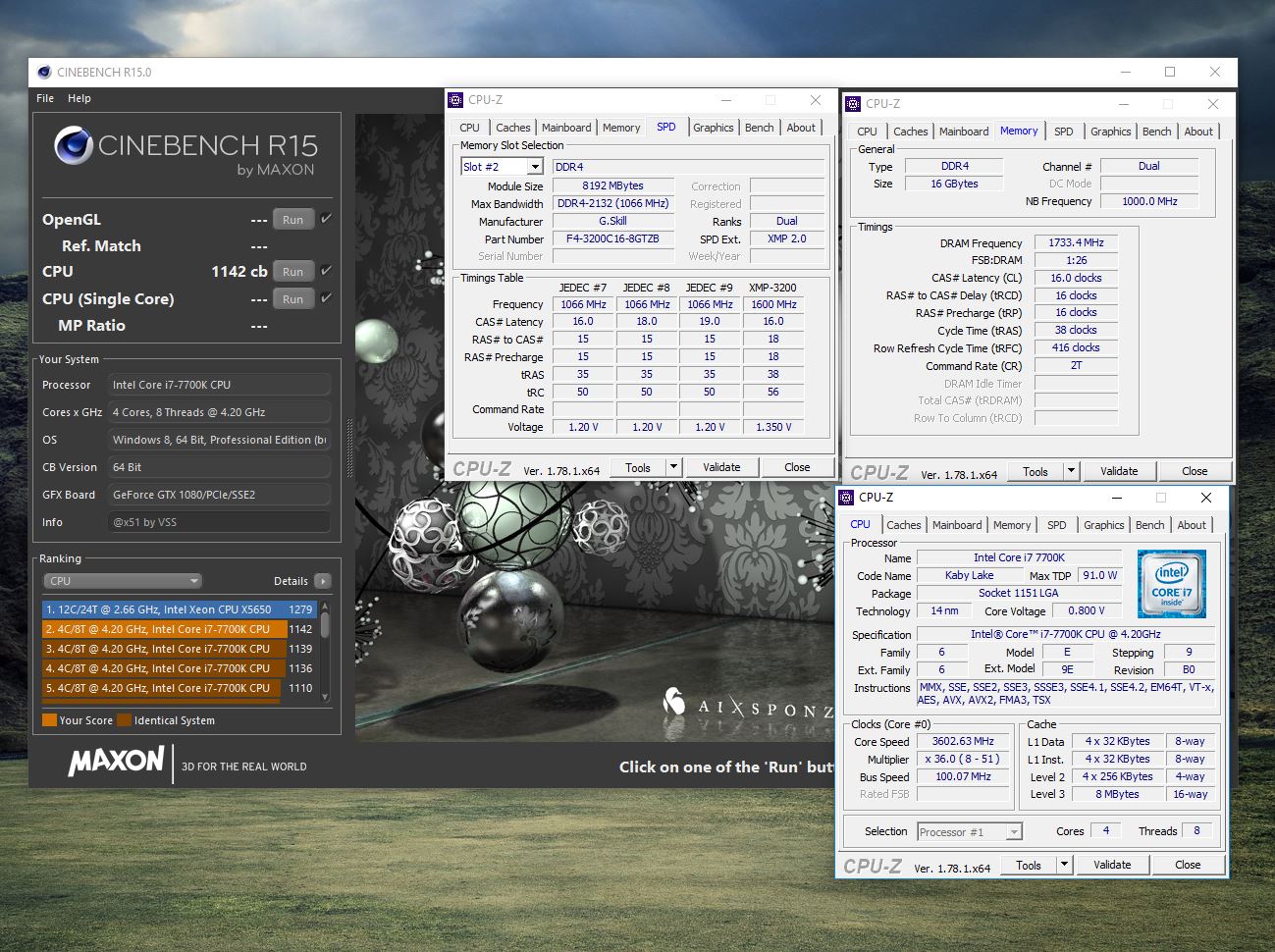The image size is (1275, 952).
Task: Click the XMP-3200 column header
Action: point(772,288)
